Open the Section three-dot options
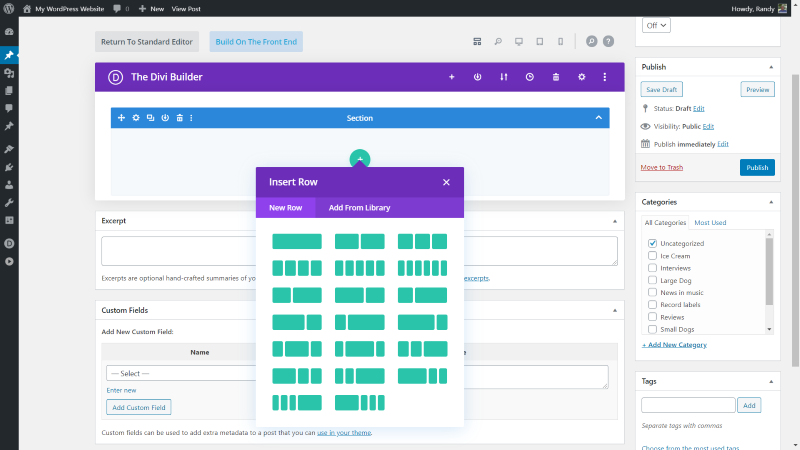This screenshot has width=800, height=450. (191, 118)
